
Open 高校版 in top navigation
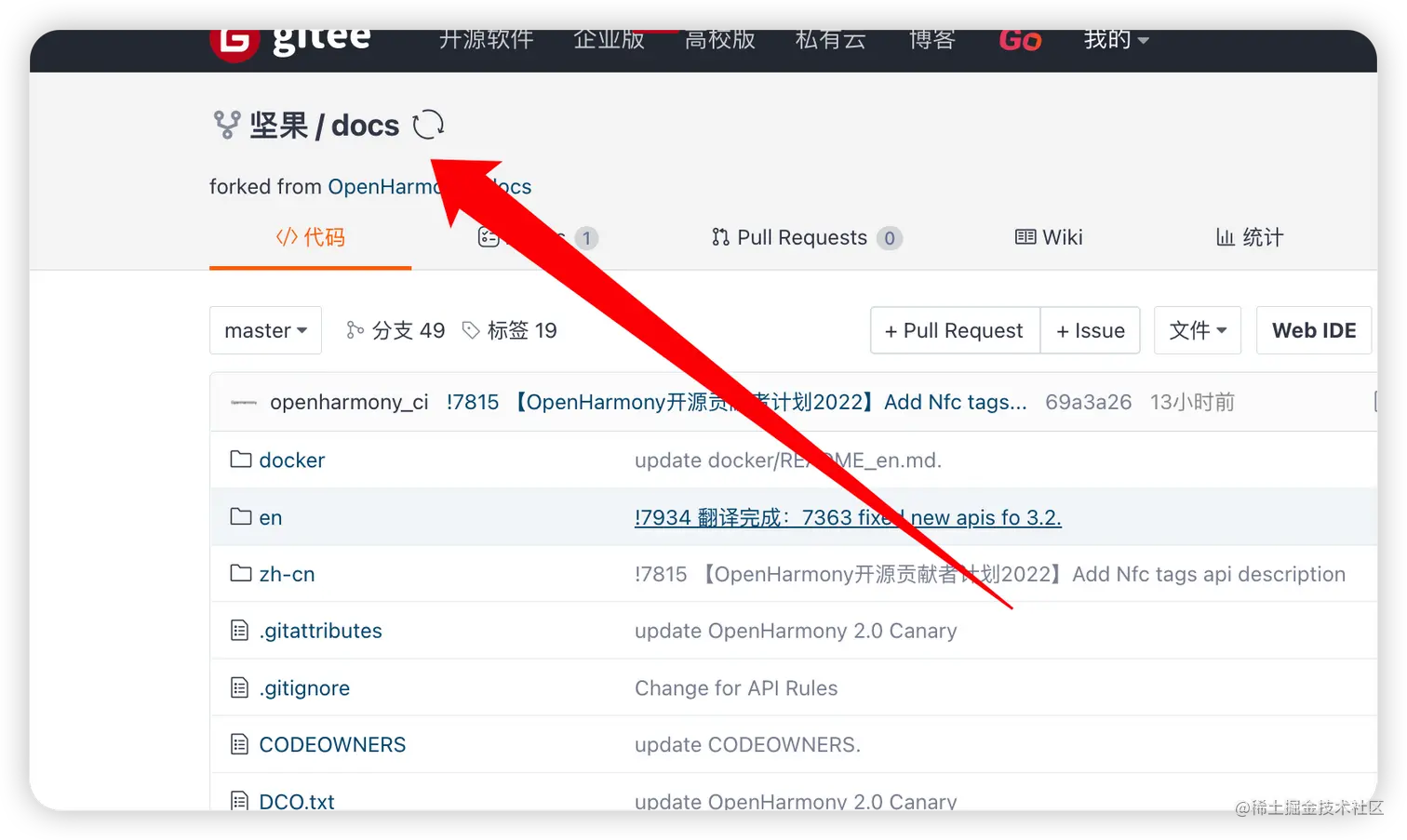coord(720,40)
